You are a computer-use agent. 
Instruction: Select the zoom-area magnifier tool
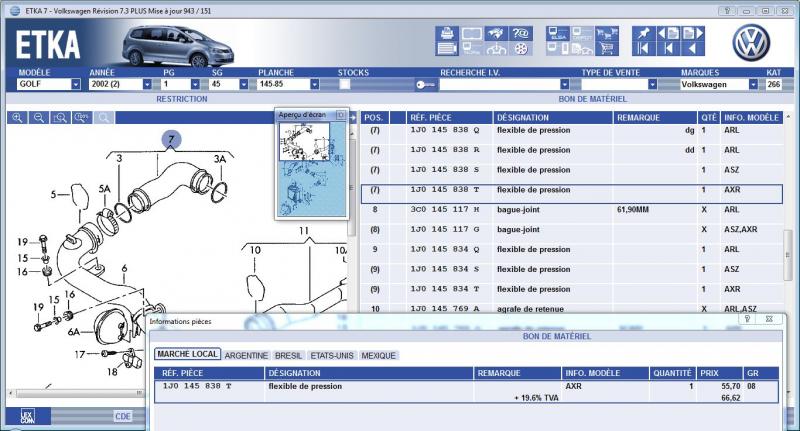[x=60, y=118]
